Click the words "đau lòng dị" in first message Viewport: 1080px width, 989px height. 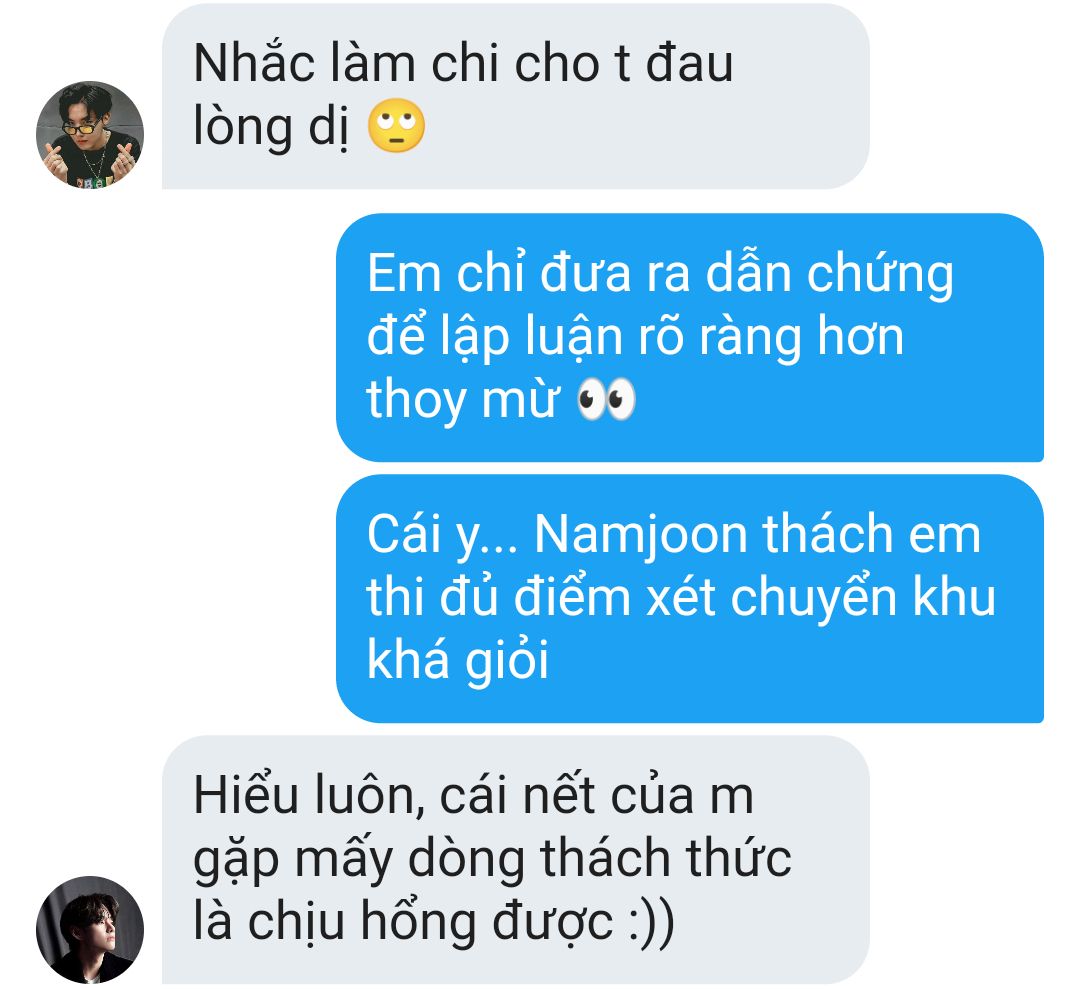coord(463,96)
